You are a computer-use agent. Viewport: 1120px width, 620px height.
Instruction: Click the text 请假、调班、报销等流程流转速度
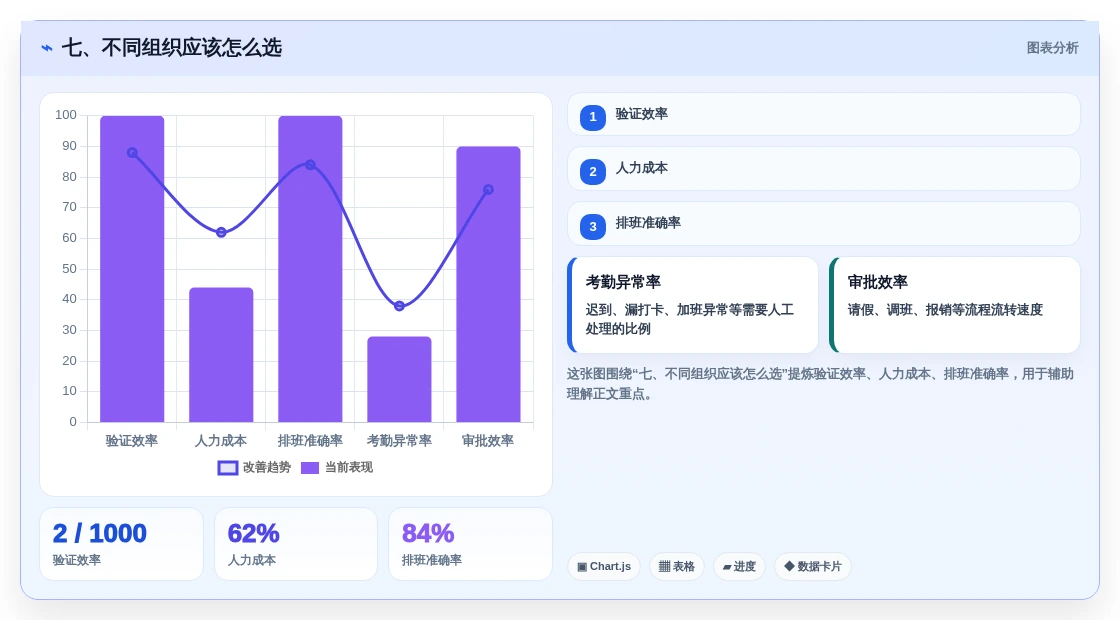click(x=945, y=309)
